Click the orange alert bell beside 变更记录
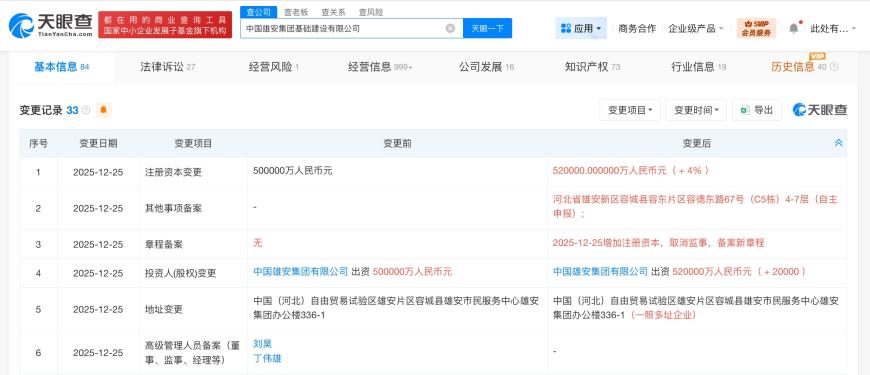The image size is (870, 375). [103, 110]
